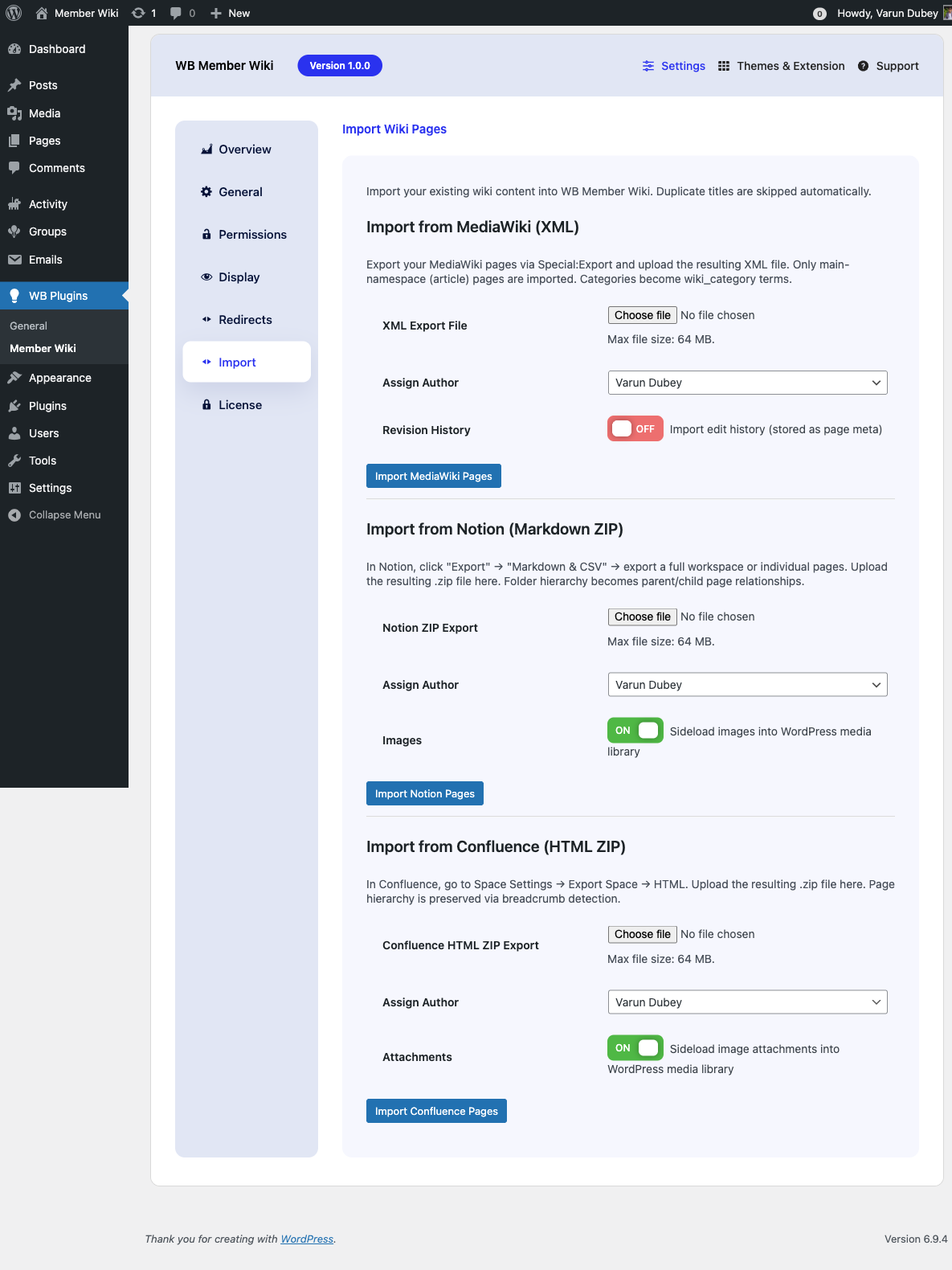Click Import Confluence Pages button

coord(436,1111)
